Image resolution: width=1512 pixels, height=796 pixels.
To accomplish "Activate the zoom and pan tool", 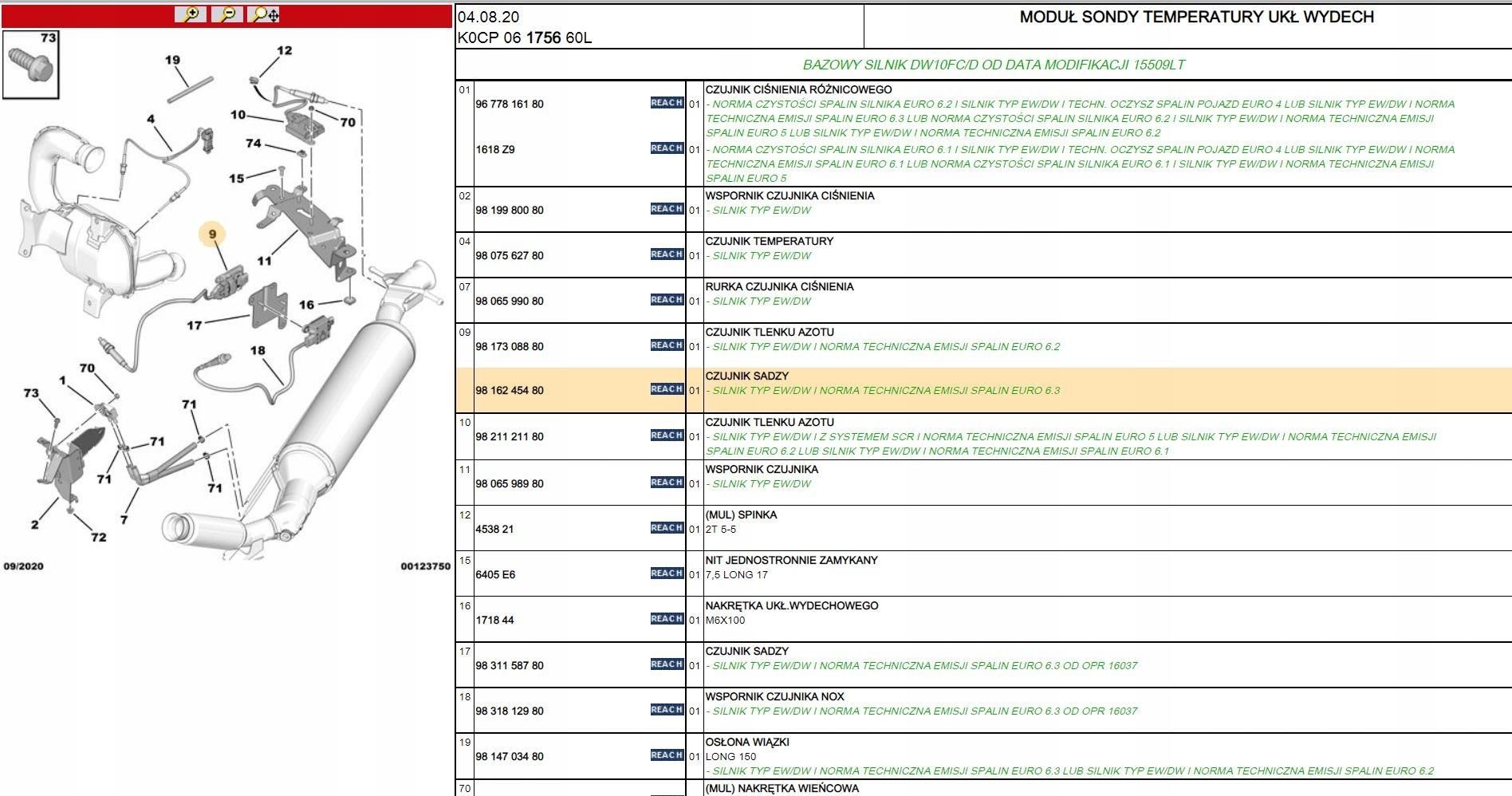I will [264, 14].
